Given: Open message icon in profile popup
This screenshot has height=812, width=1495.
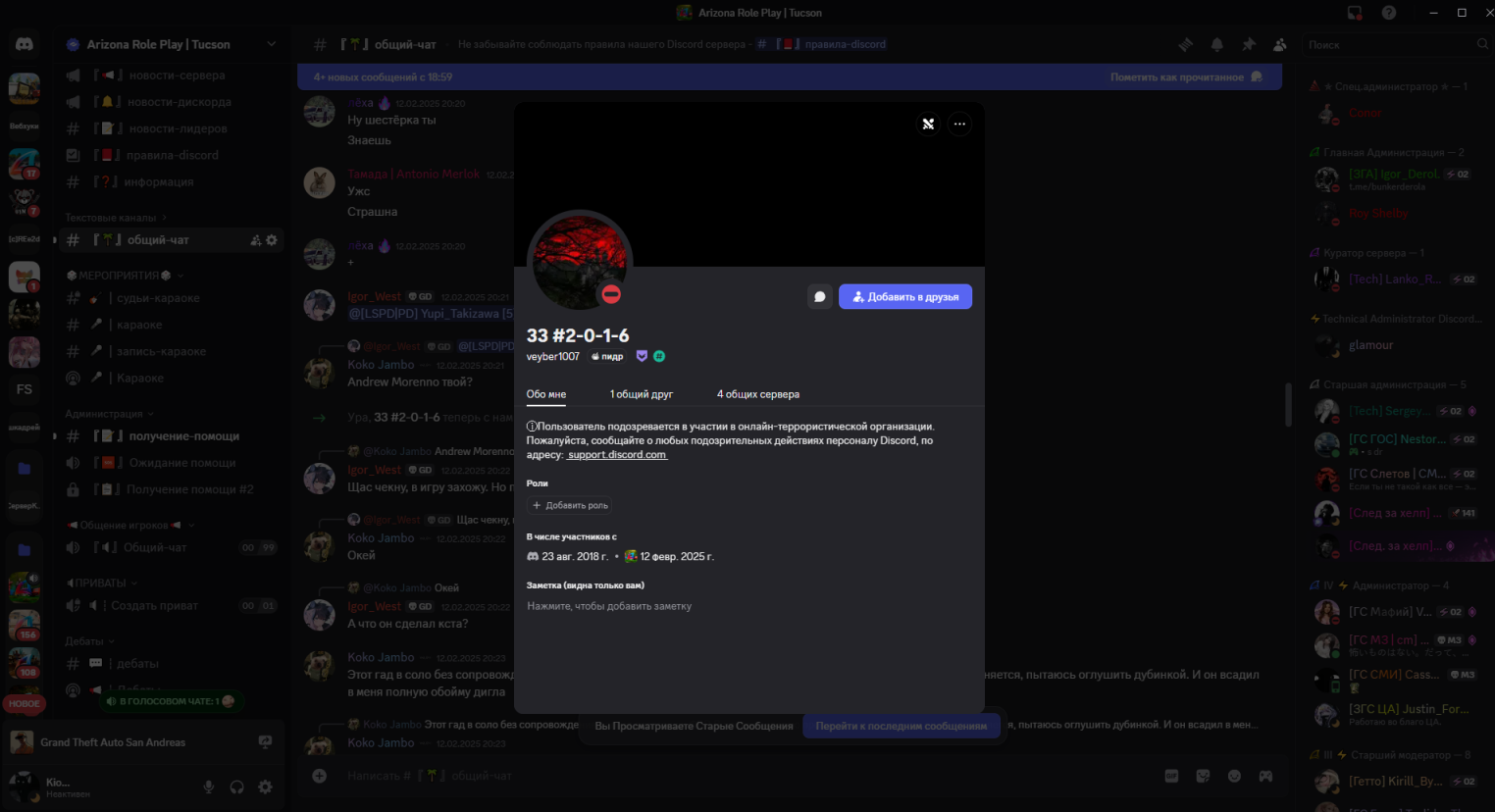Looking at the screenshot, I should coord(820,296).
